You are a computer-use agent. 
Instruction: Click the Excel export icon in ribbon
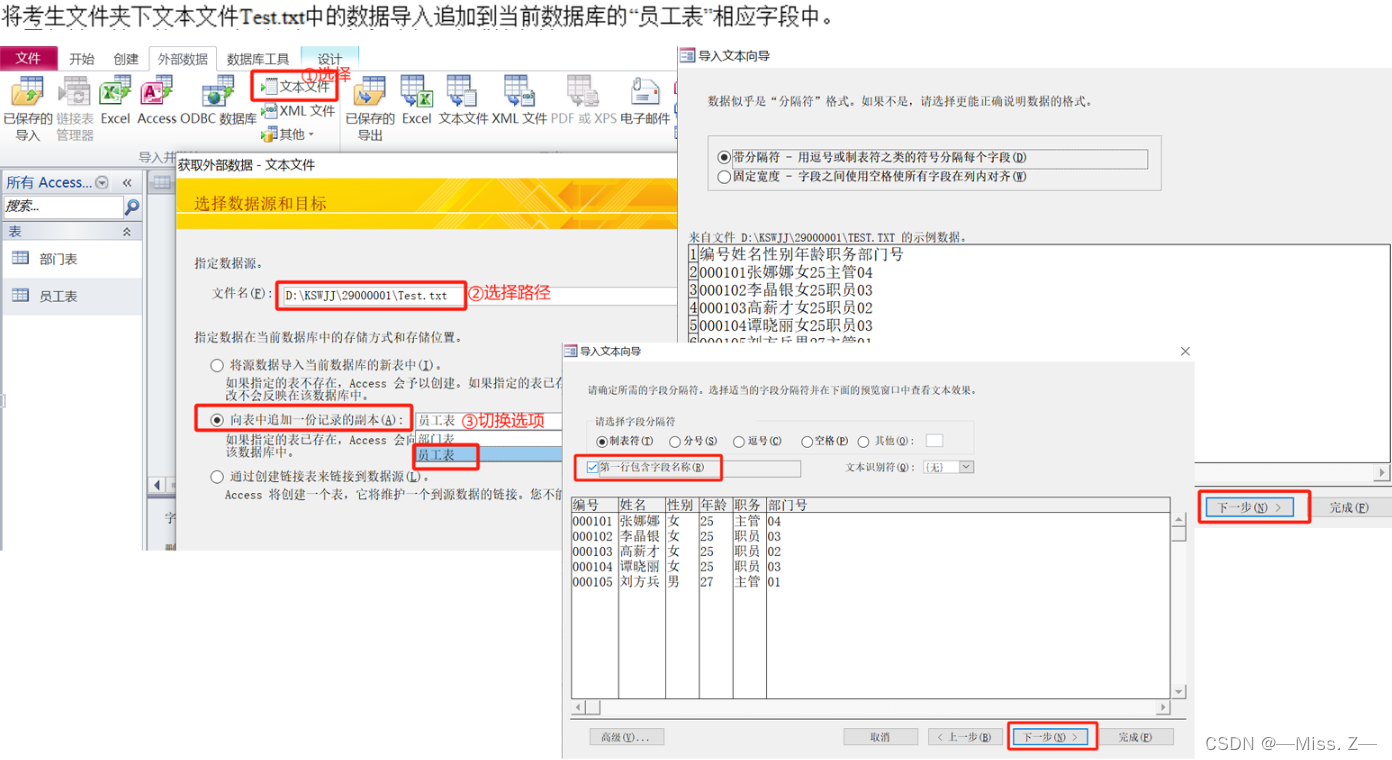coord(416,102)
